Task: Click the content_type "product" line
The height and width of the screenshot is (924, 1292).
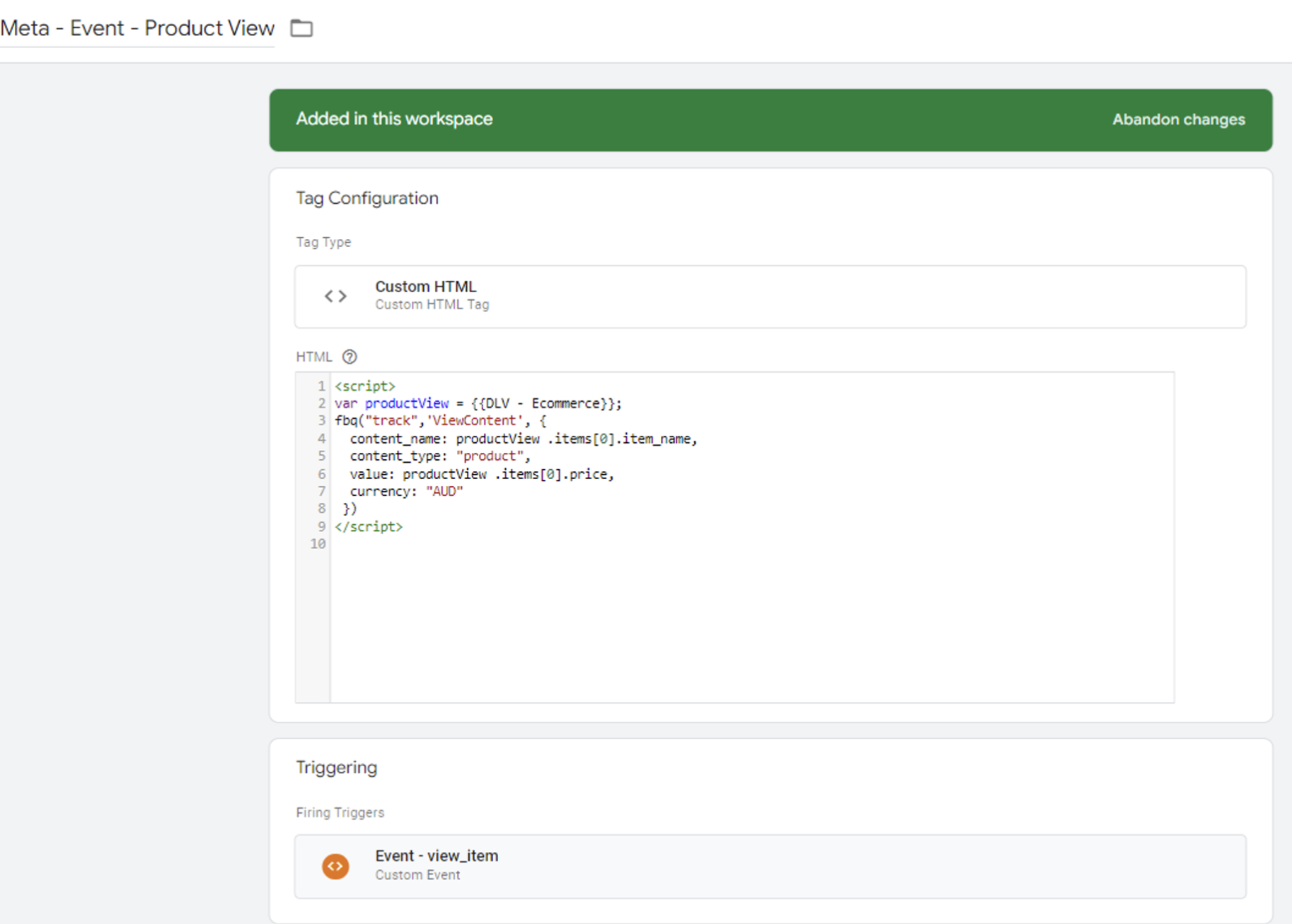Action: click(440, 456)
